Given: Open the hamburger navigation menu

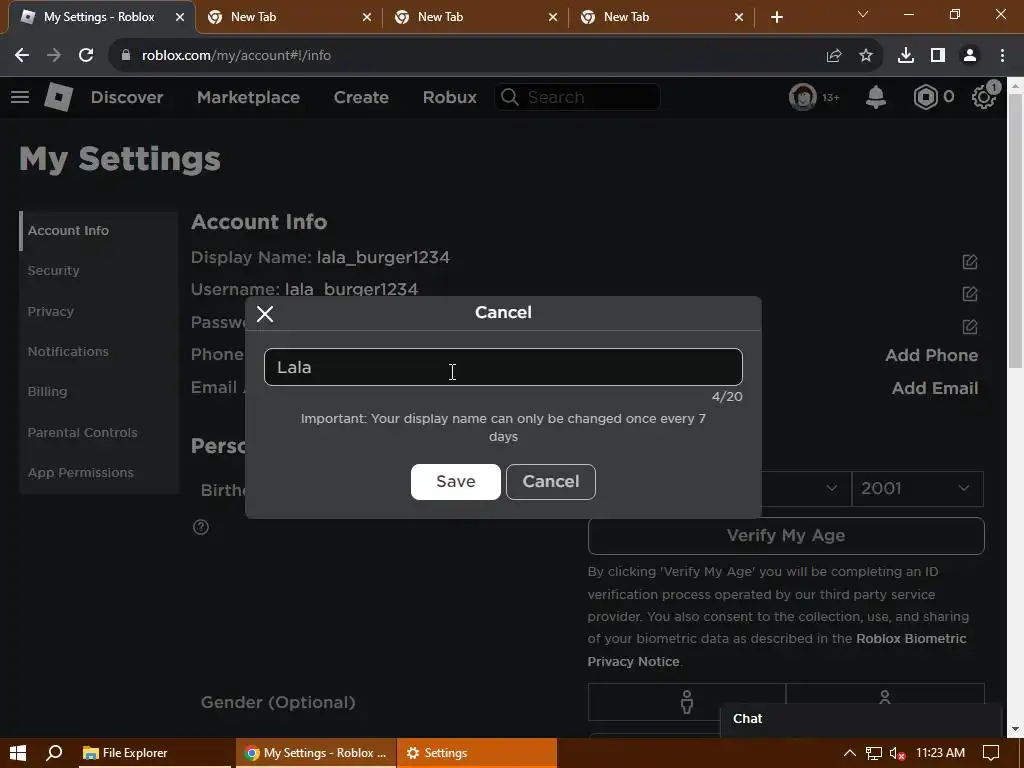Looking at the screenshot, I should tap(20, 97).
